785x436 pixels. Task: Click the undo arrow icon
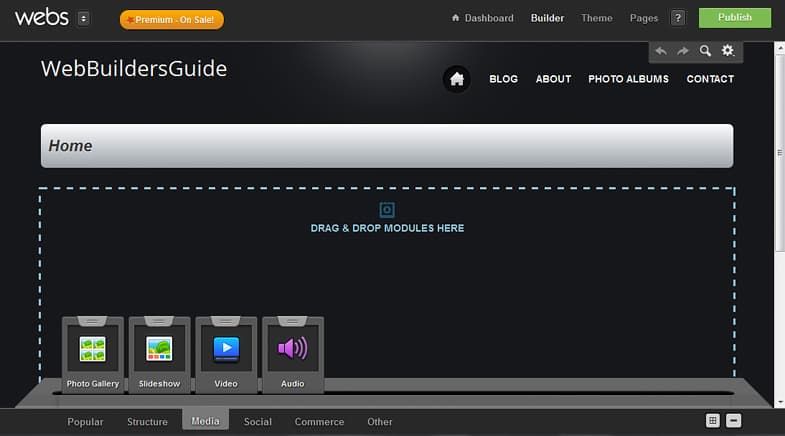pyautogui.click(x=661, y=51)
